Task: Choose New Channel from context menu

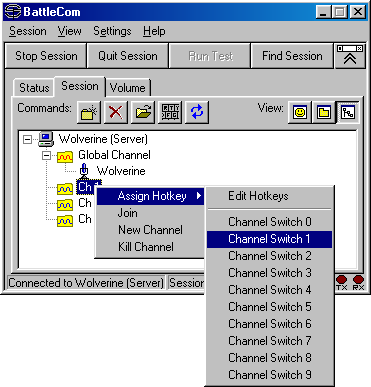Action: pyautogui.click(x=150, y=230)
